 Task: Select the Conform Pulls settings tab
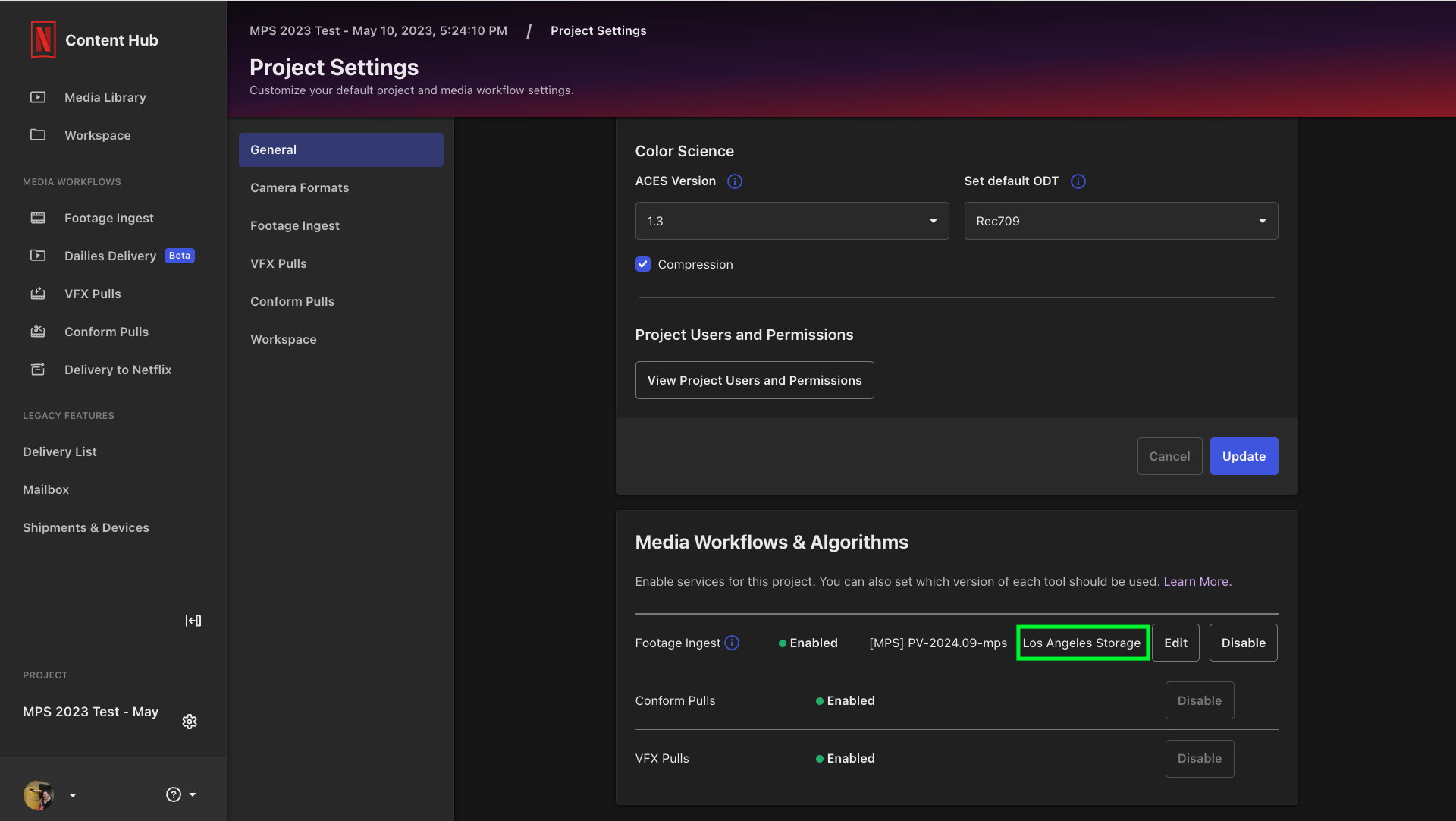pyautogui.click(x=341, y=301)
